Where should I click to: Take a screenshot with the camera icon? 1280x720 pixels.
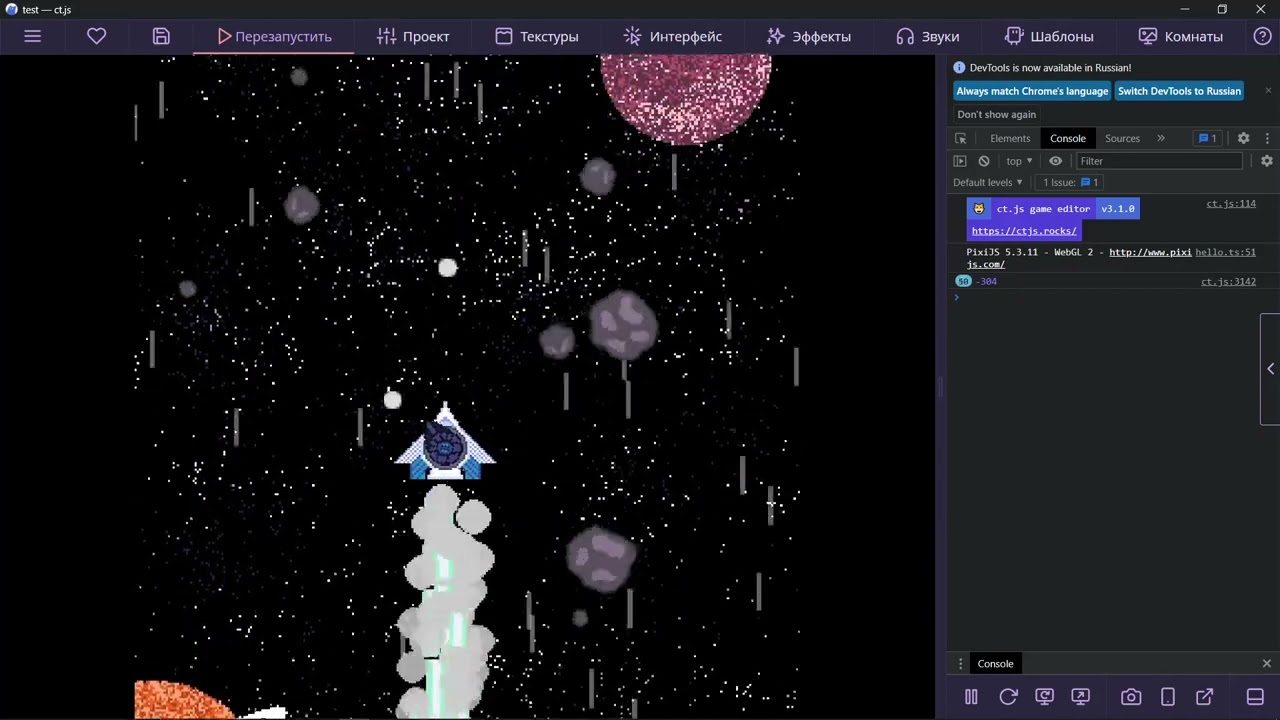pyautogui.click(x=1131, y=697)
